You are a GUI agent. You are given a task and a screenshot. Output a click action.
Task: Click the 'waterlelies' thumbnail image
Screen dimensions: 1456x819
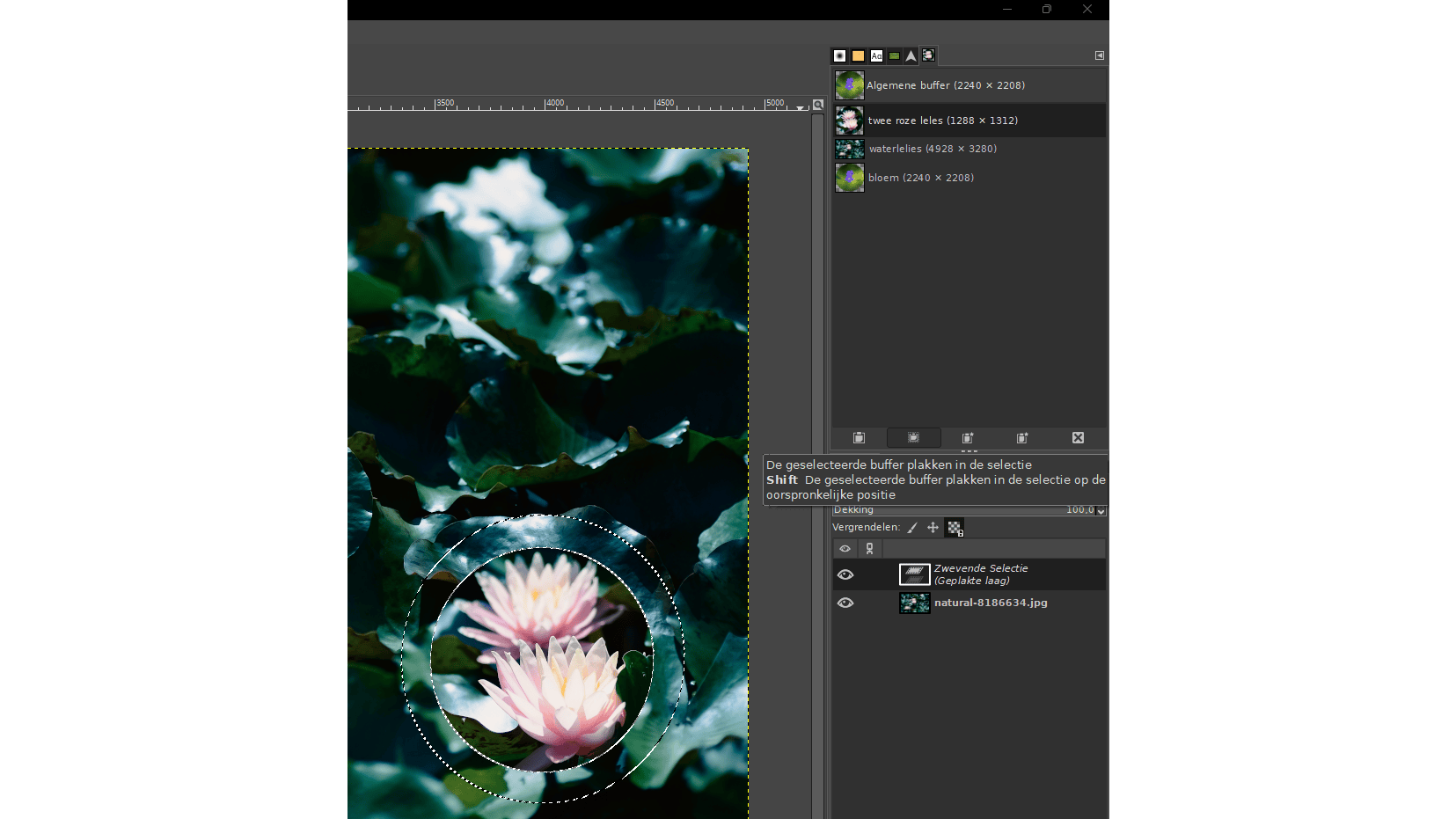(849, 149)
